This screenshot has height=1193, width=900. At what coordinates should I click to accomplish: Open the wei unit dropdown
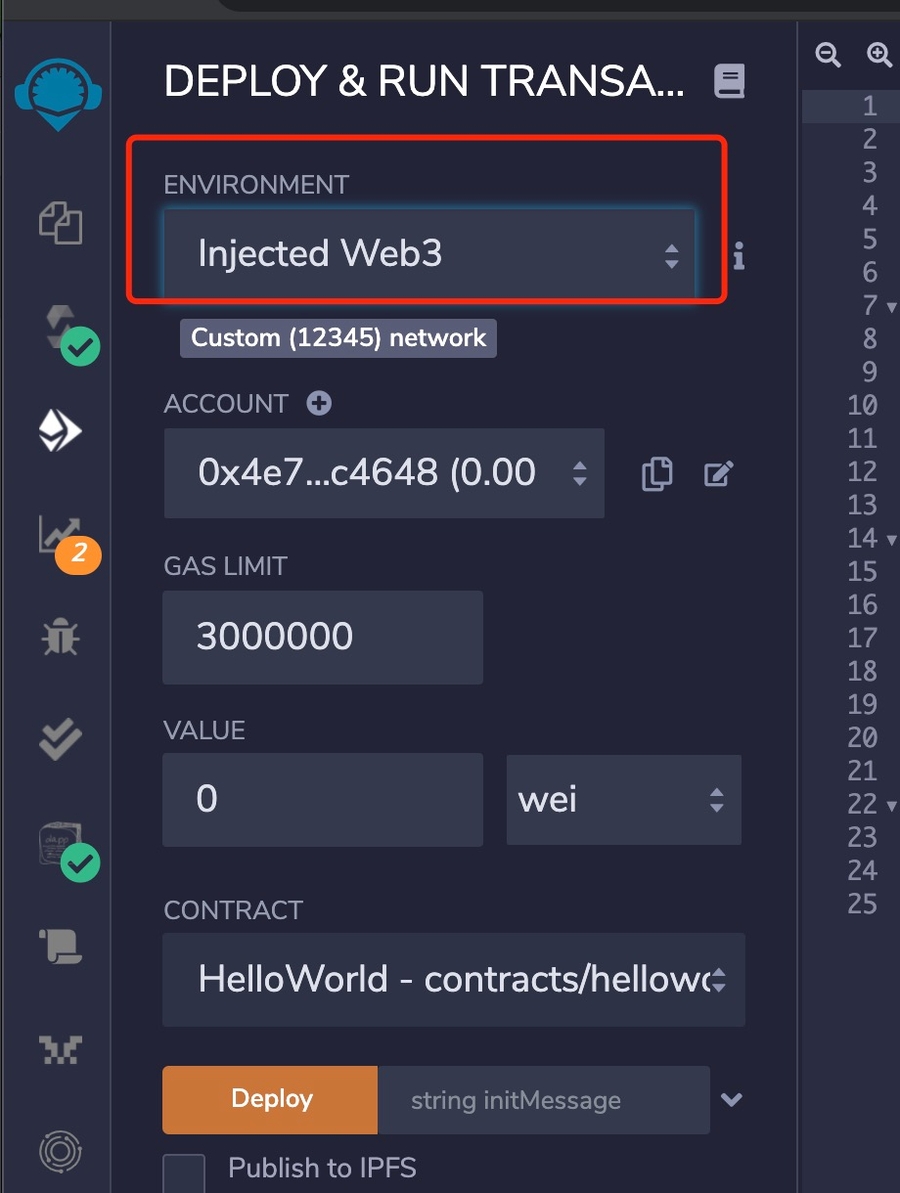pyautogui.click(x=623, y=799)
